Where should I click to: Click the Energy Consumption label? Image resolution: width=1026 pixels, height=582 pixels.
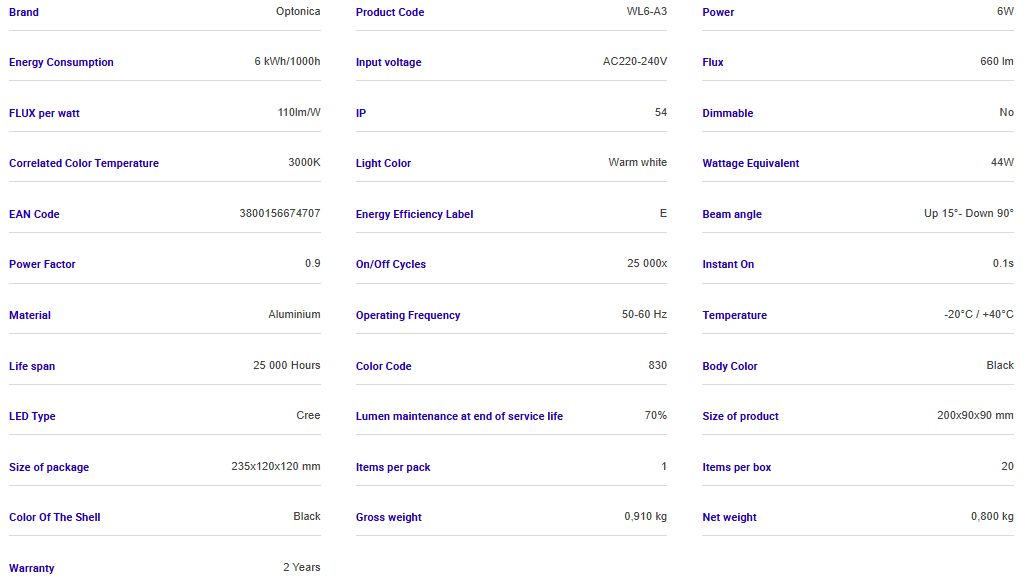61,62
